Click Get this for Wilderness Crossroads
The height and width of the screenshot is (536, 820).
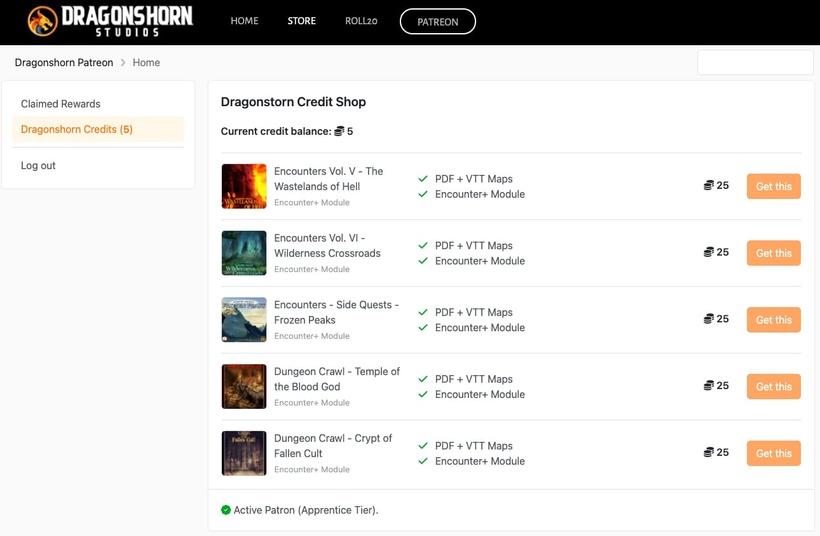773,253
